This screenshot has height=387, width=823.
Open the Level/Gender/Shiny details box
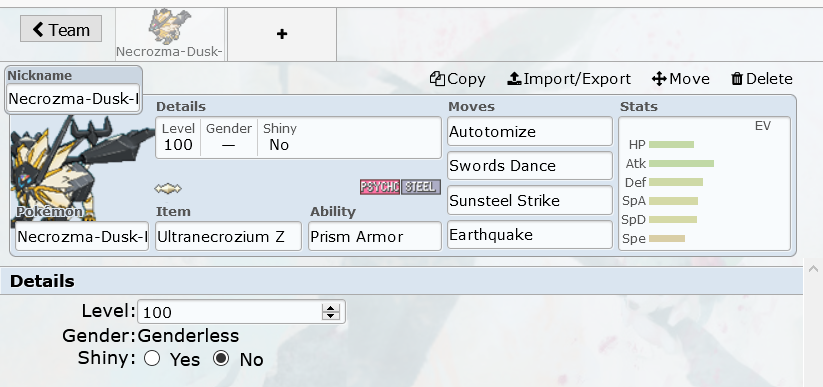pos(298,138)
